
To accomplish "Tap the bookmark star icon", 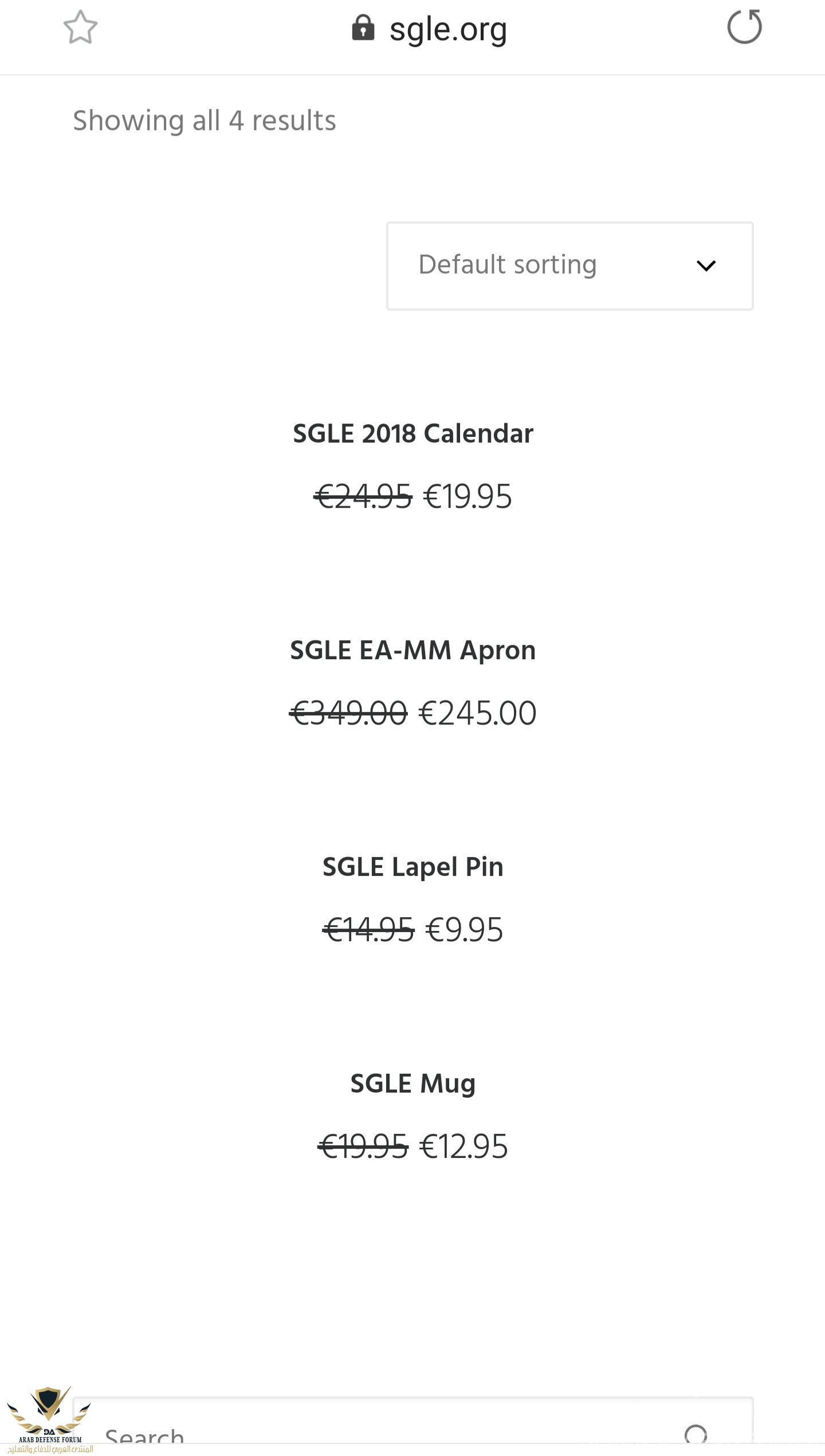I will 80,27.
